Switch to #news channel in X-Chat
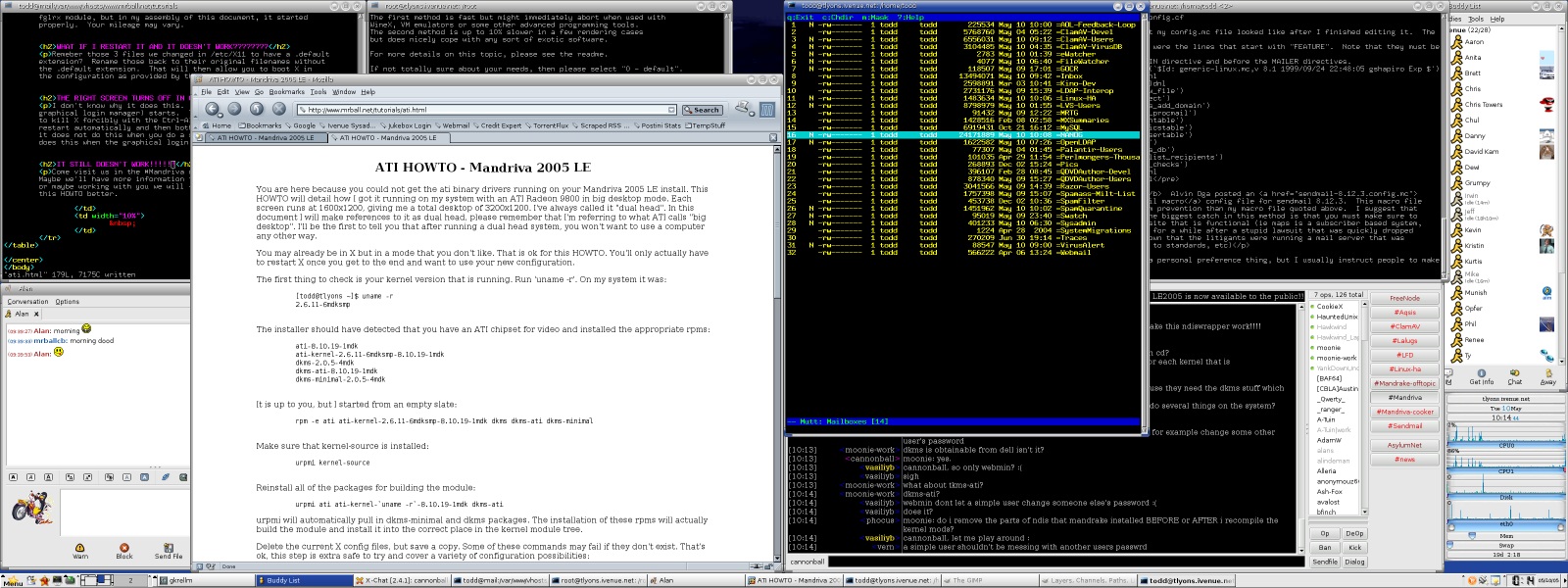The width and height of the screenshot is (1568, 588). click(1405, 460)
